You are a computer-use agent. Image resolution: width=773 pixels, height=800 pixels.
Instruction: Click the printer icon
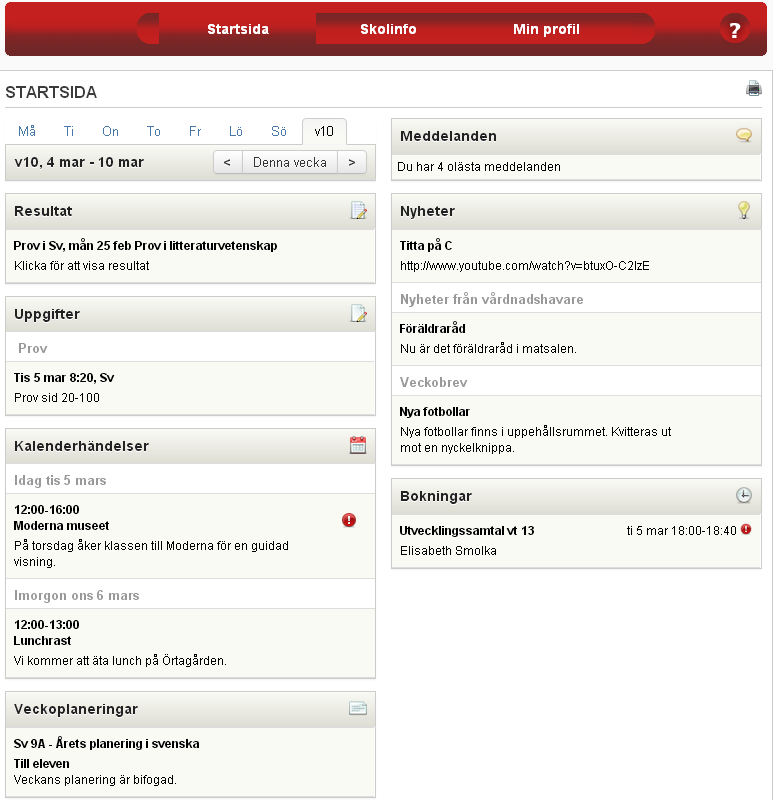click(x=754, y=89)
